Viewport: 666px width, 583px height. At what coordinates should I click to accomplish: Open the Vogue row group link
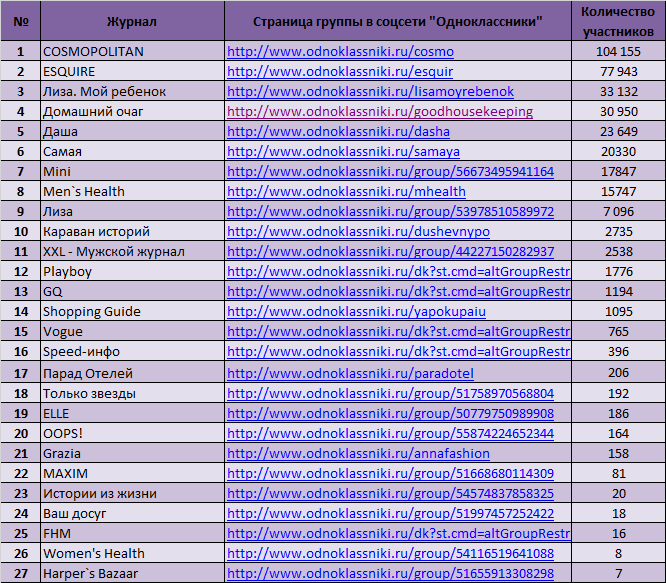point(398,331)
